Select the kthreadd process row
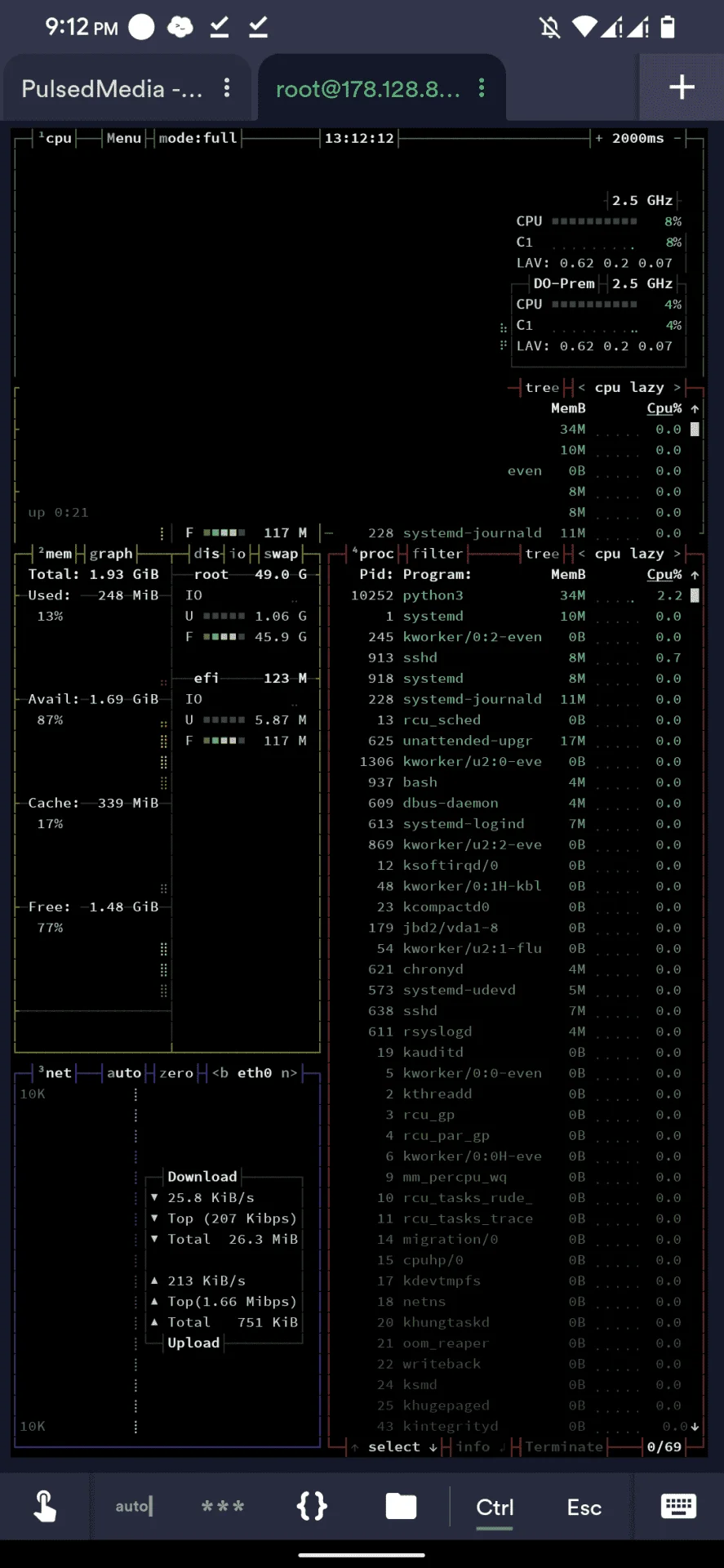This screenshot has width=724, height=1568. [x=516, y=1094]
